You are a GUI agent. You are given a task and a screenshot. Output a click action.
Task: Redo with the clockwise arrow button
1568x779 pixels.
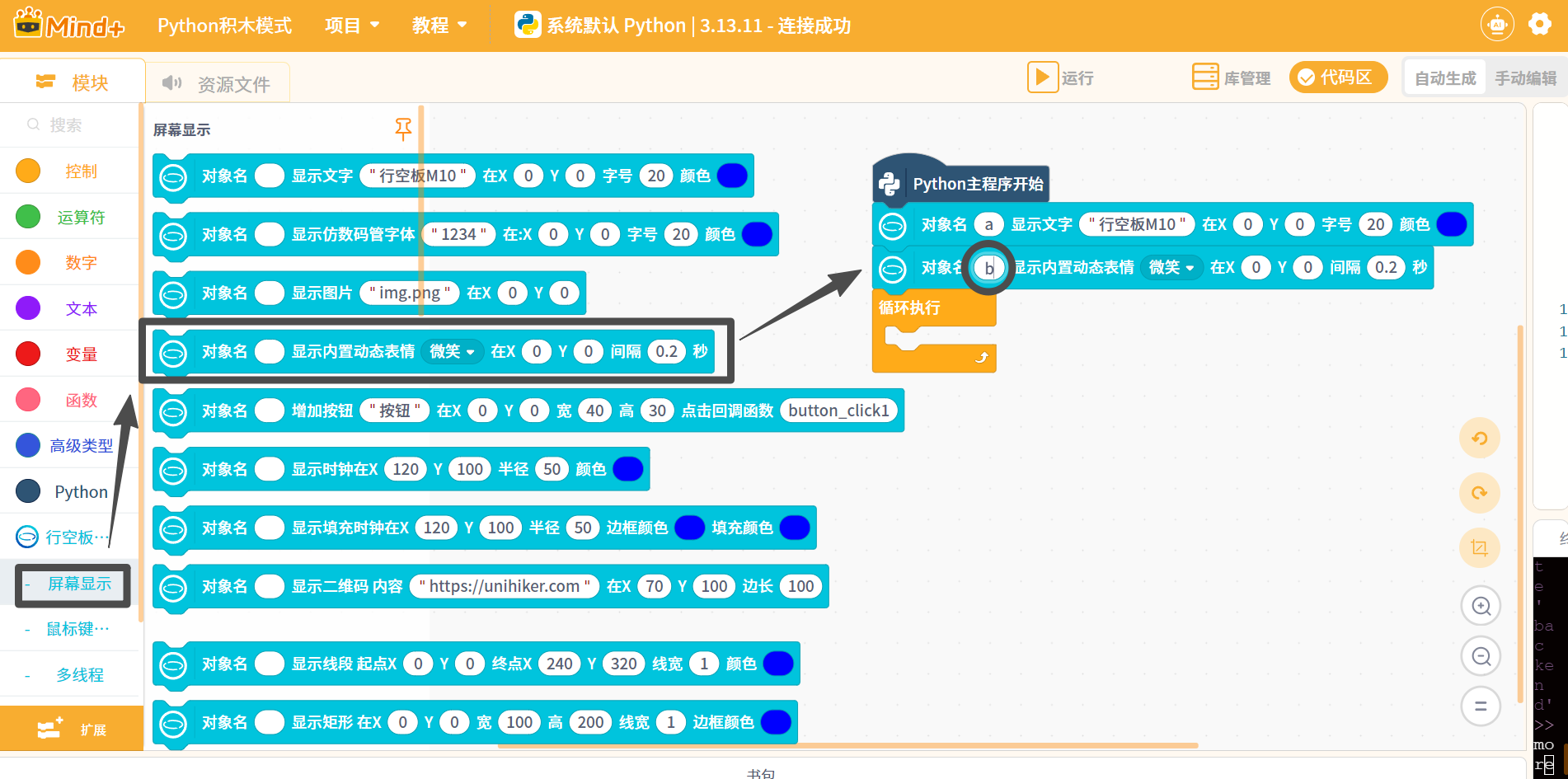(x=1480, y=493)
